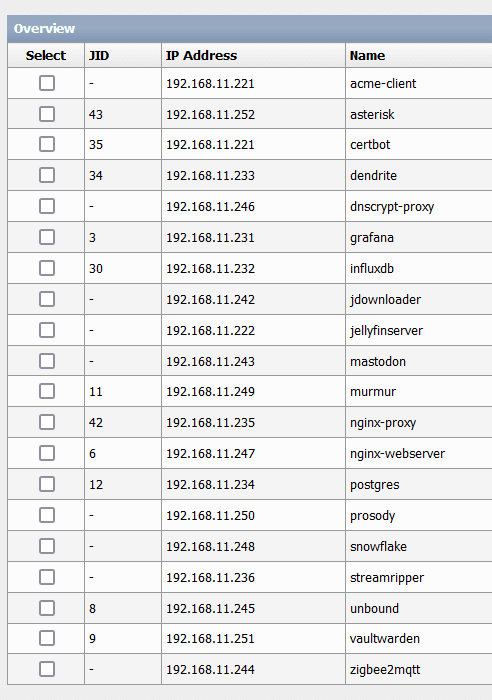Toggle the dendrite jail checkbox
Screen dimensions: 492x700
coord(47,175)
